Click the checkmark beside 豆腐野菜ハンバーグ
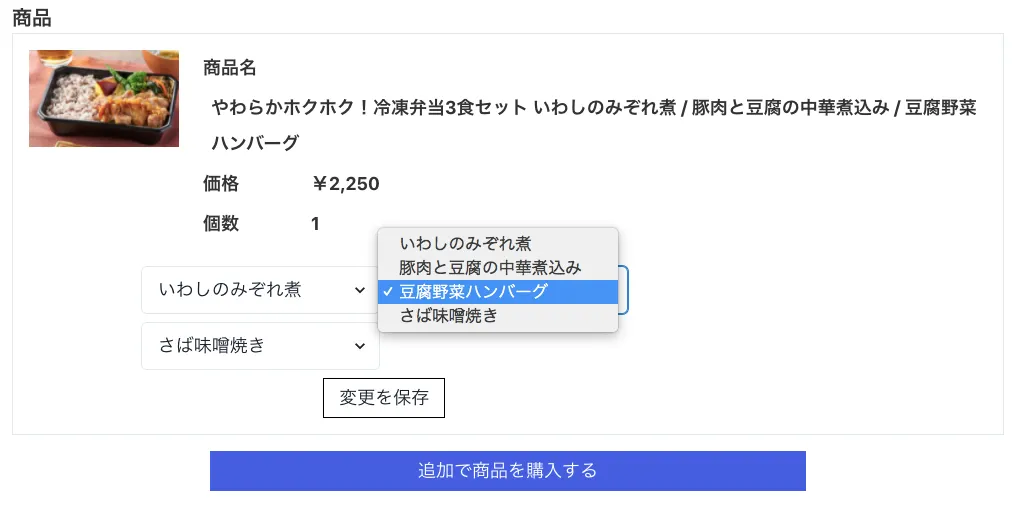Screen dimensions: 1026x506 pos(386,292)
